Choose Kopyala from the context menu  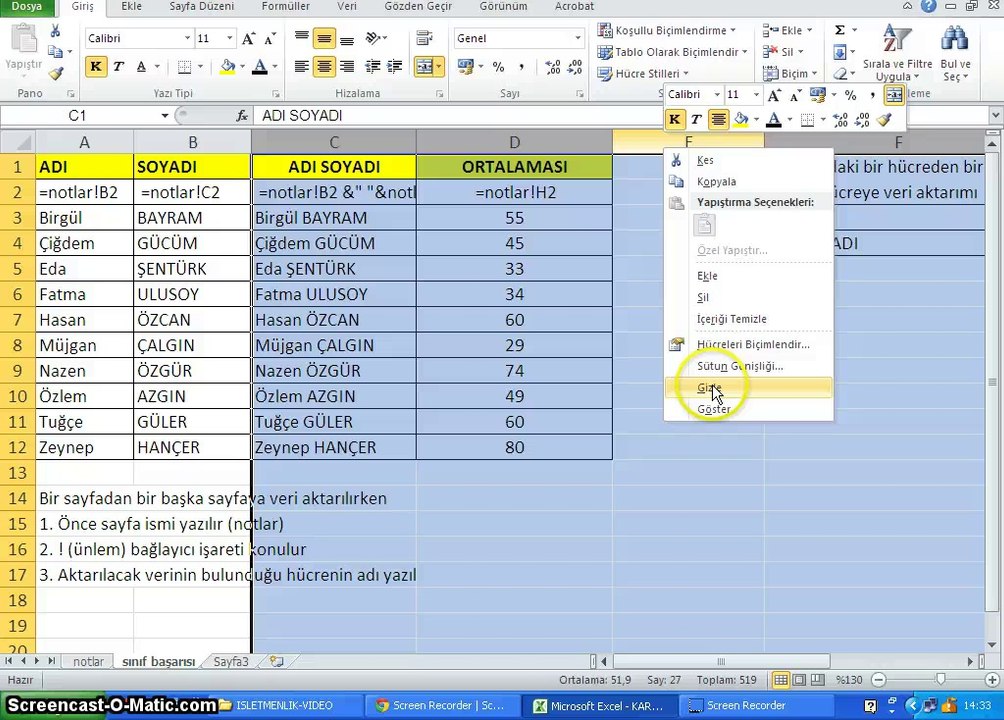point(749,182)
